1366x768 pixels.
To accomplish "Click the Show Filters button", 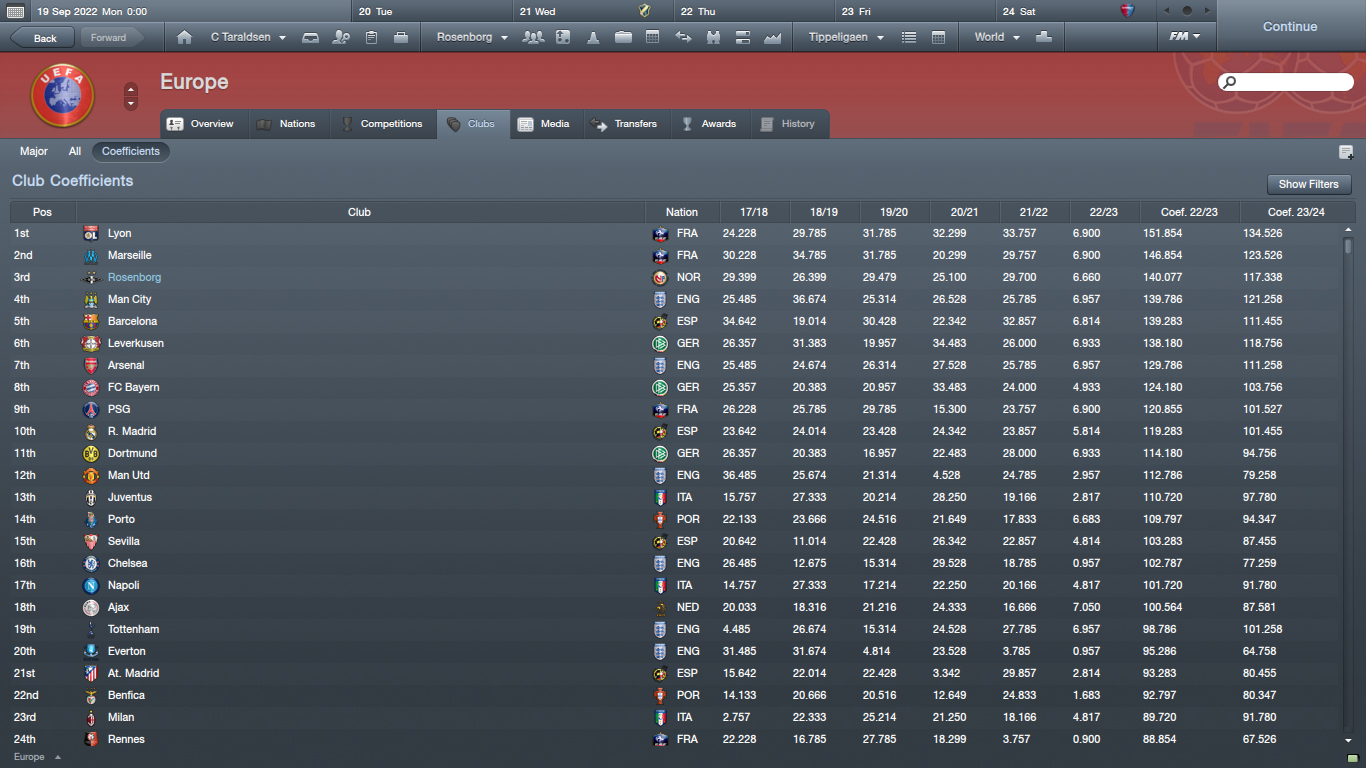I will coord(1309,184).
